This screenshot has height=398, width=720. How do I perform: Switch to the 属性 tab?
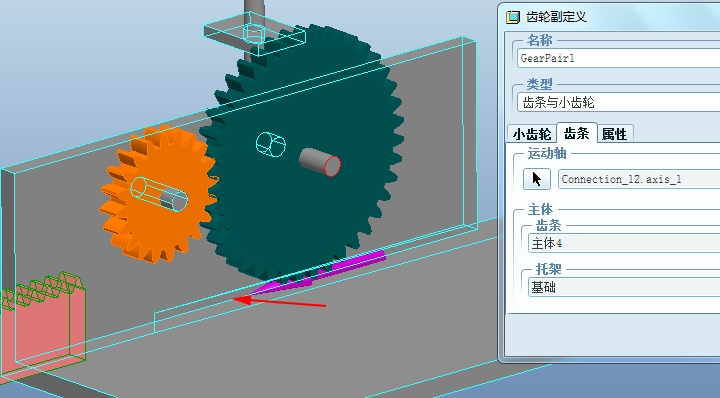coord(614,134)
